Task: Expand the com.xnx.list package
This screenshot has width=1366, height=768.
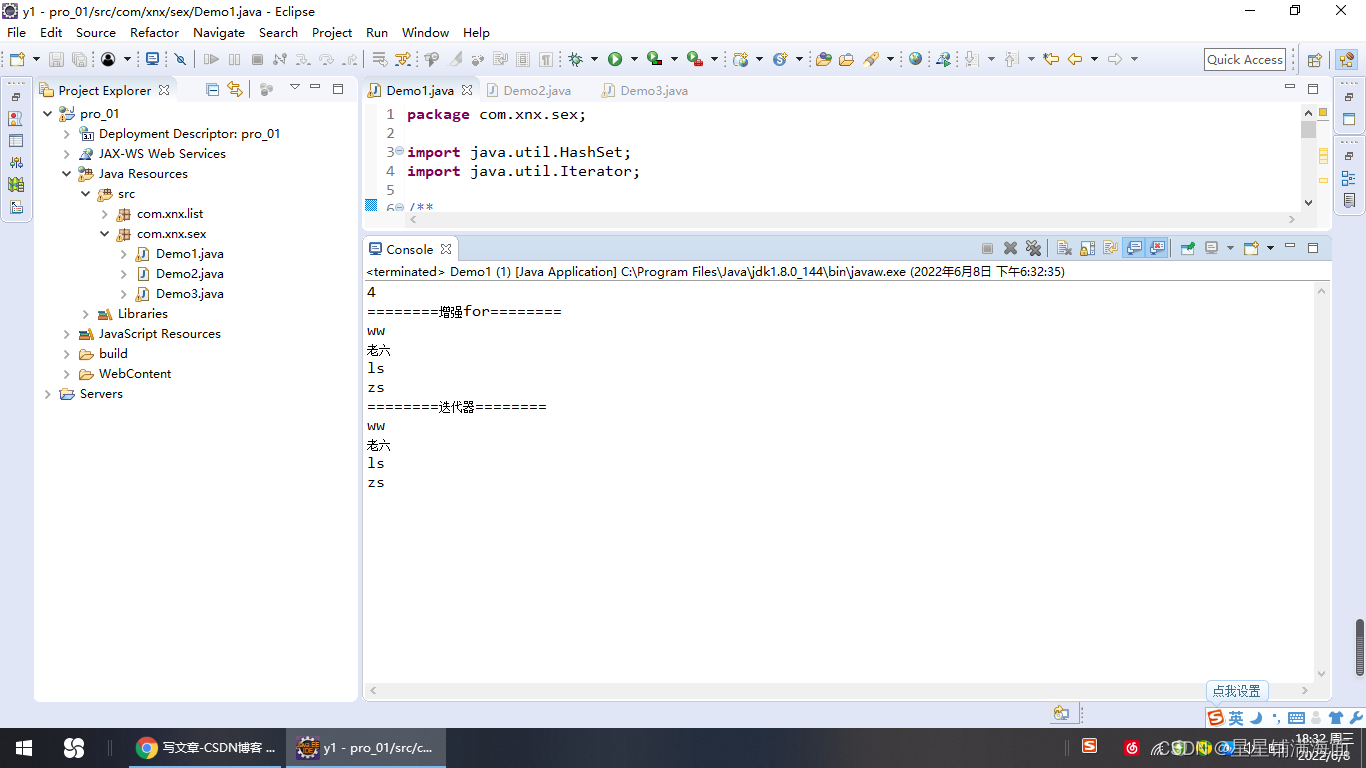Action: [104, 214]
